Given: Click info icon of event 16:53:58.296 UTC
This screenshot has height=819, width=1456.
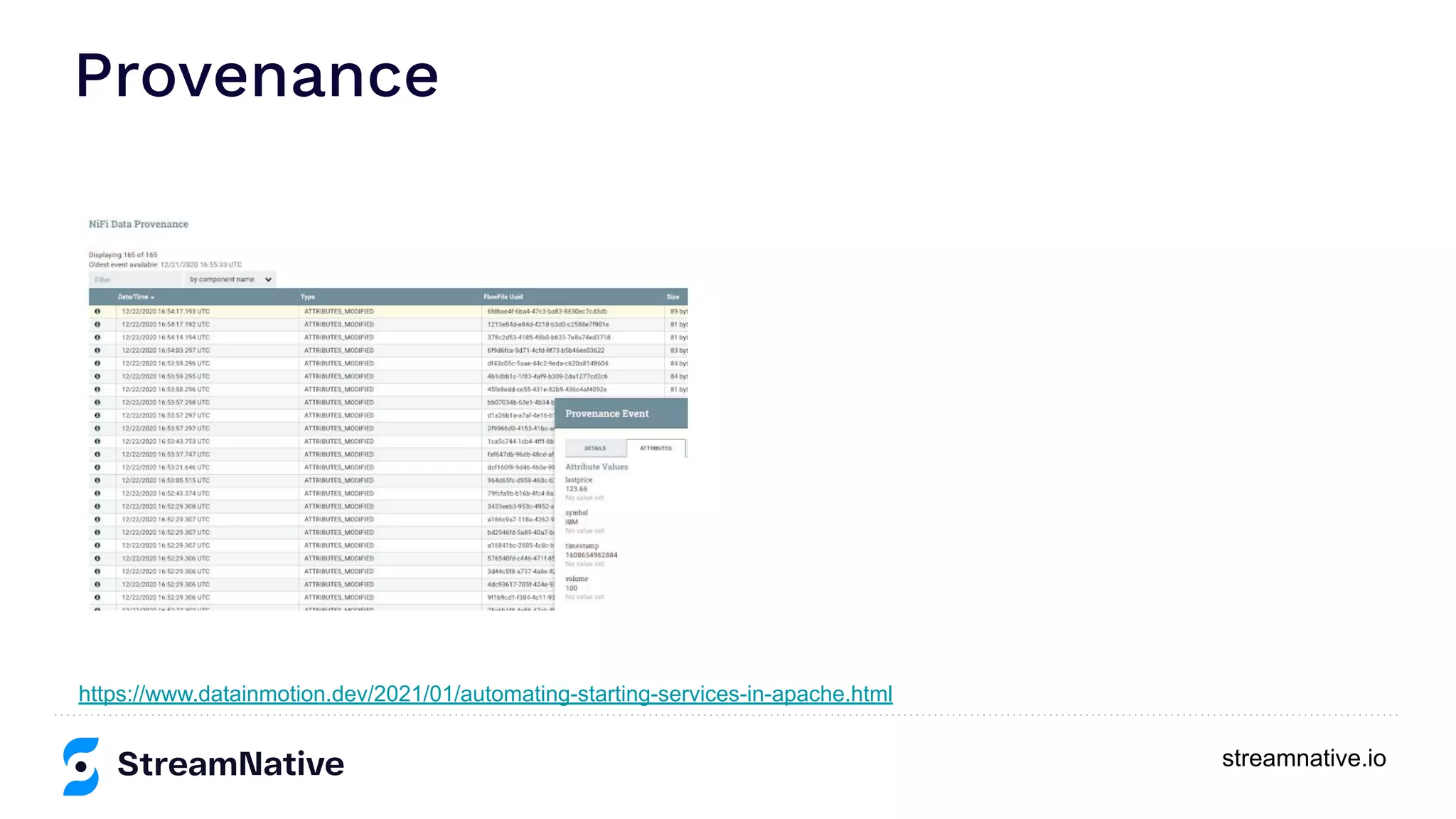Looking at the screenshot, I should pos(97,390).
